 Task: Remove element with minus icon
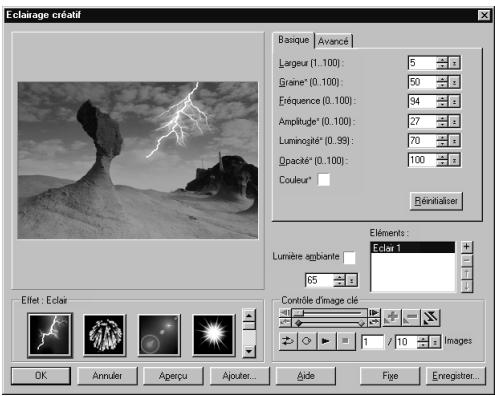467,260
